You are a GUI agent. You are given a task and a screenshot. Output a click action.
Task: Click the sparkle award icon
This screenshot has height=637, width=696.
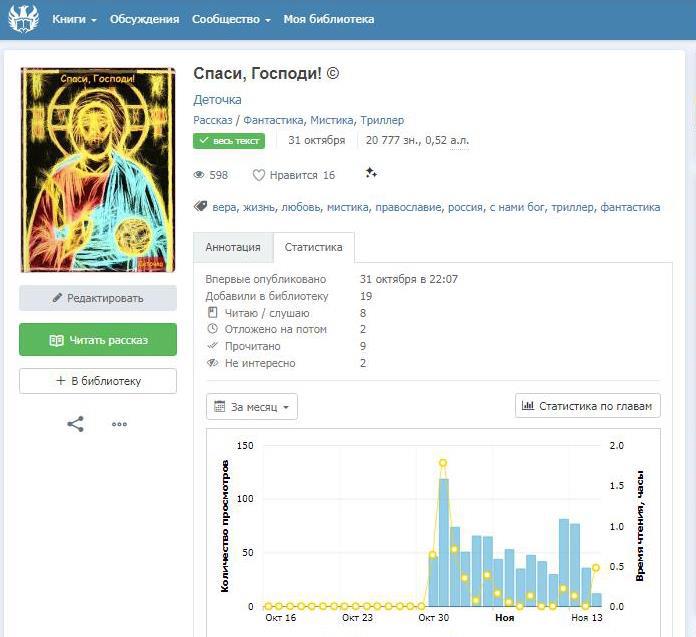(371, 174)
